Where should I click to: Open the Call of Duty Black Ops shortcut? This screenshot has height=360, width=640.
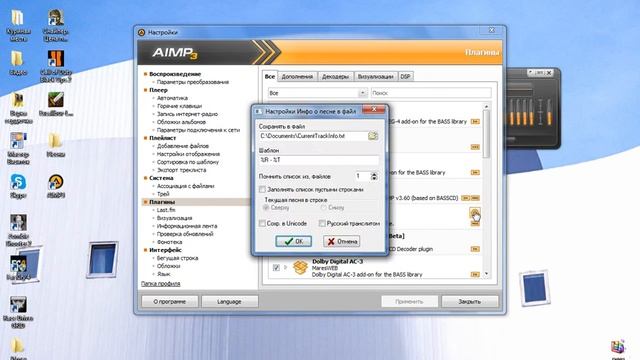point(56,67)
